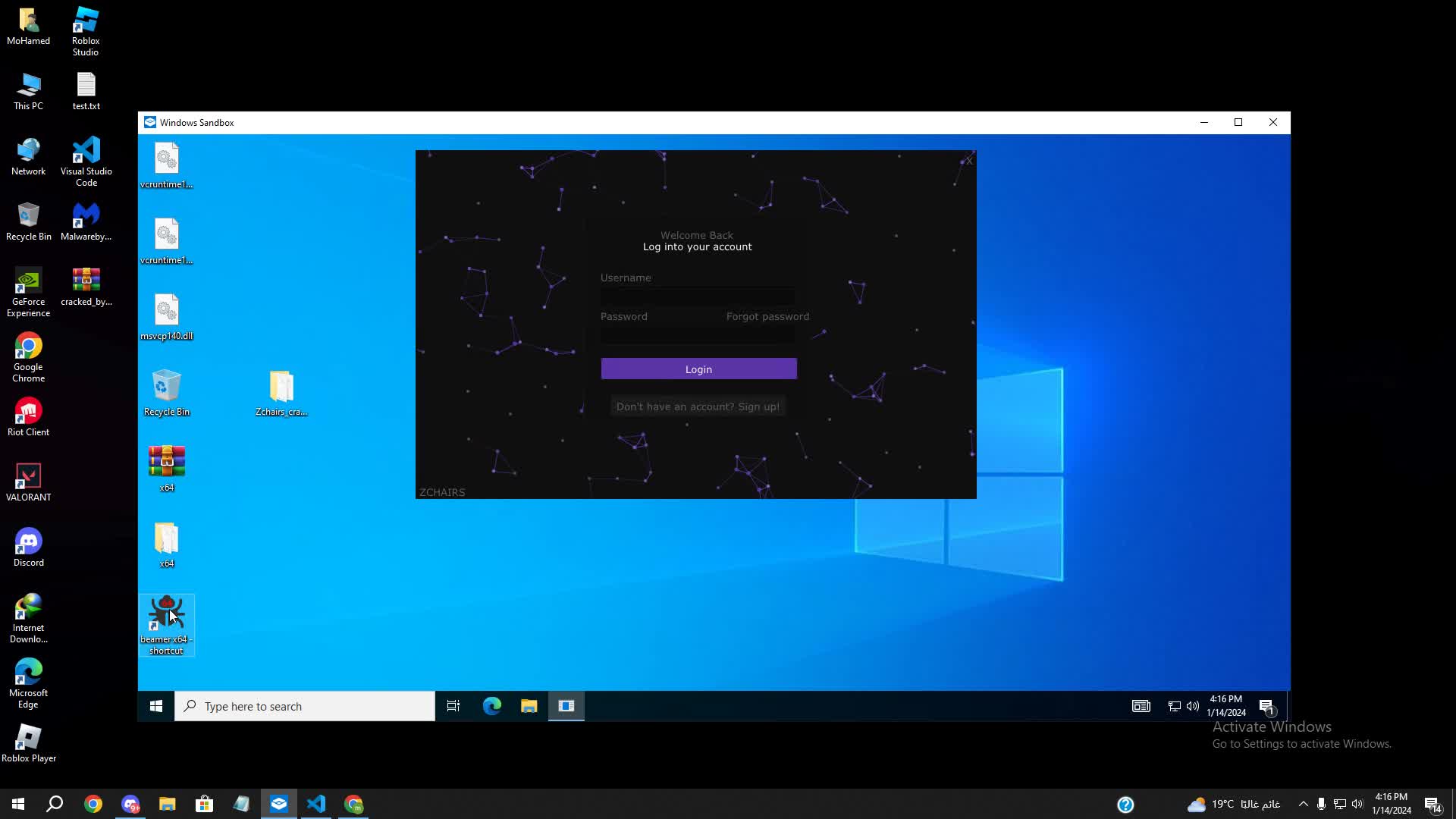Viewport: 1456px width, 819px height.
Task: Click Task View in the sandbox taskbar
Action: click(x=453, y=706)
